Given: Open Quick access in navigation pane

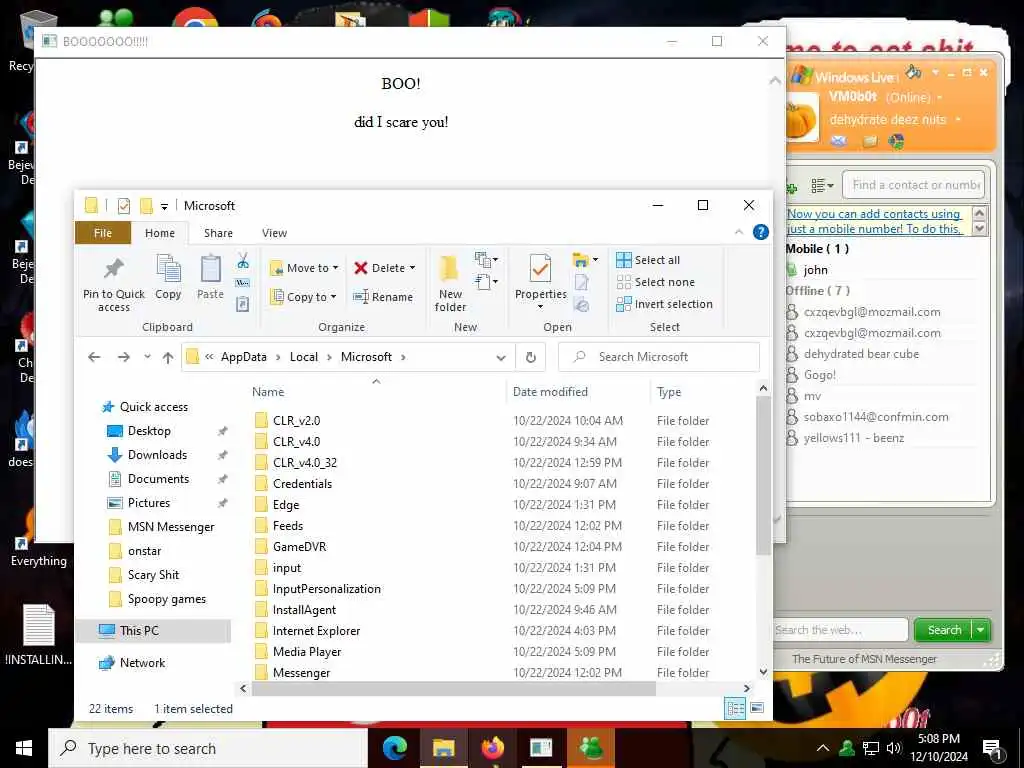Looking at the screenshot, I should click(x=153, y=407).
